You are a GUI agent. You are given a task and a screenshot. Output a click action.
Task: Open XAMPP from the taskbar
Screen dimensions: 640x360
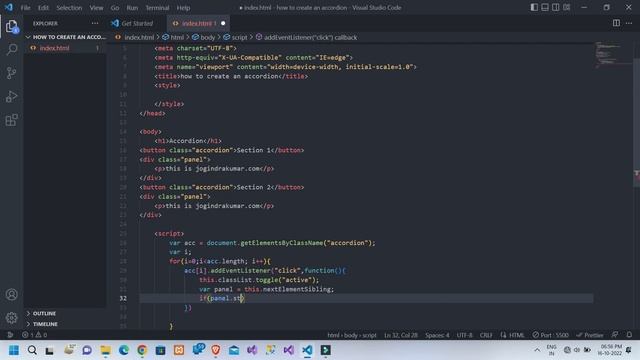pyautogui.click(x=179, y=350)
